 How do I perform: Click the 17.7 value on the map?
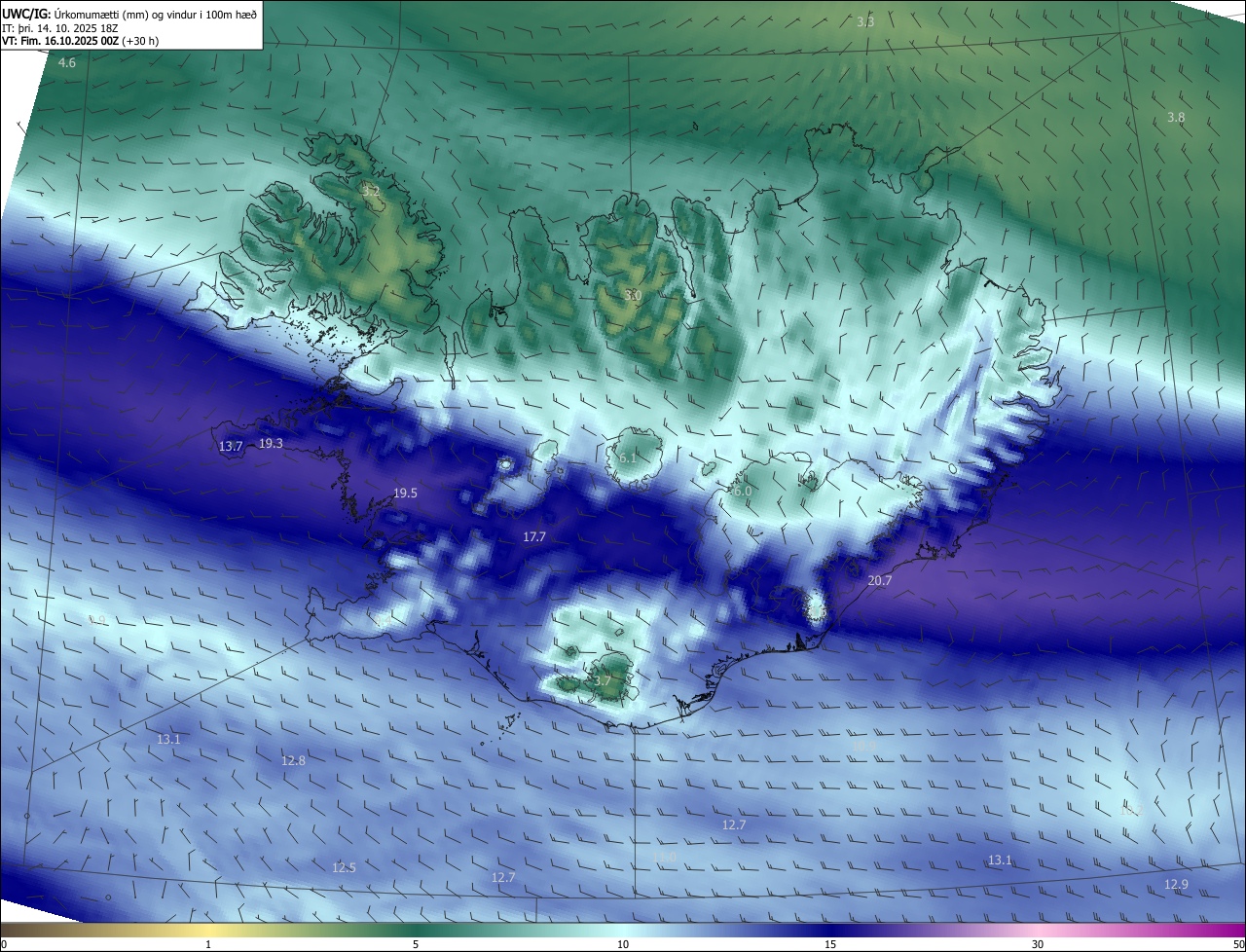(534, 536)
